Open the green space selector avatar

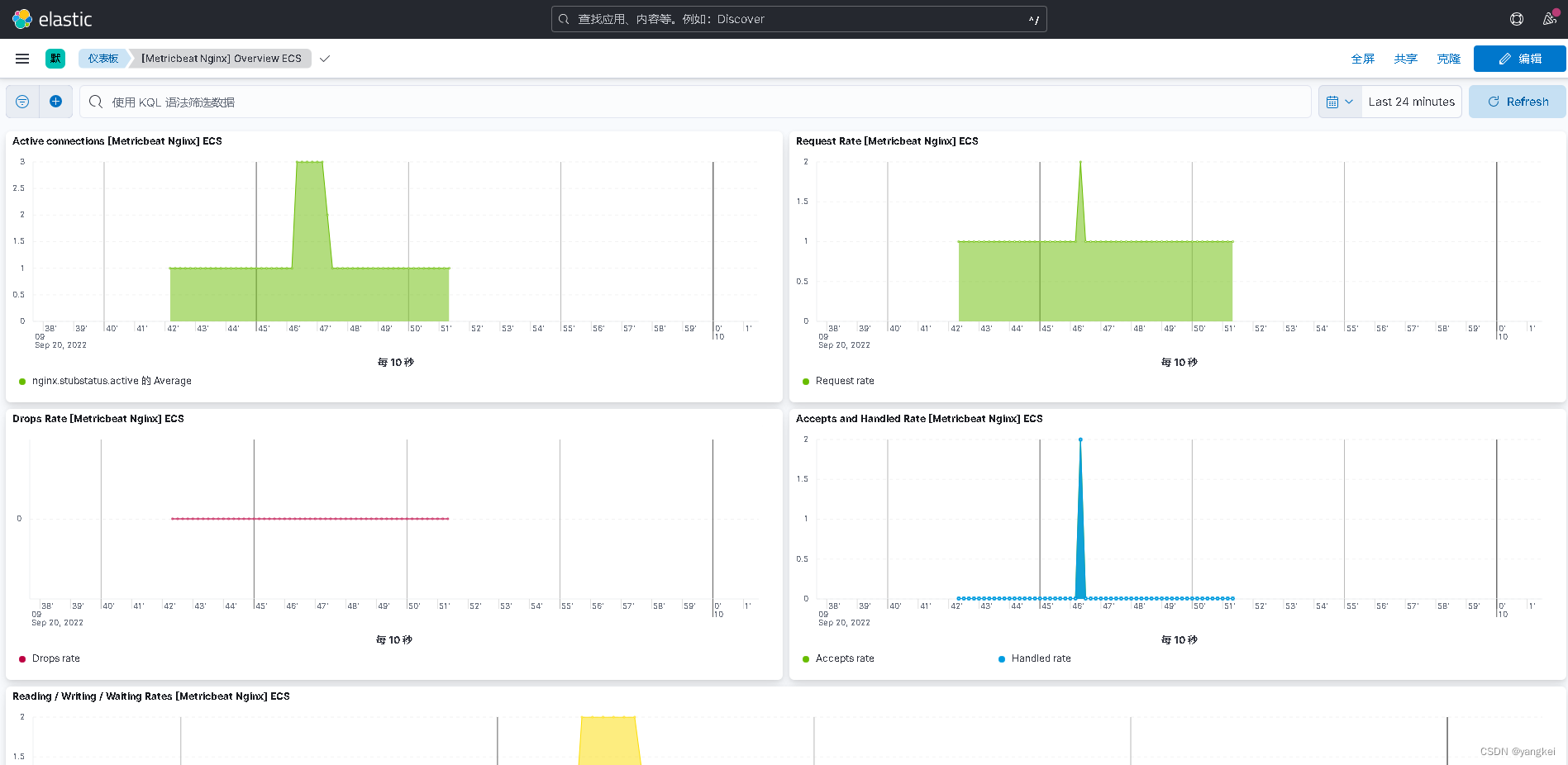55,59
